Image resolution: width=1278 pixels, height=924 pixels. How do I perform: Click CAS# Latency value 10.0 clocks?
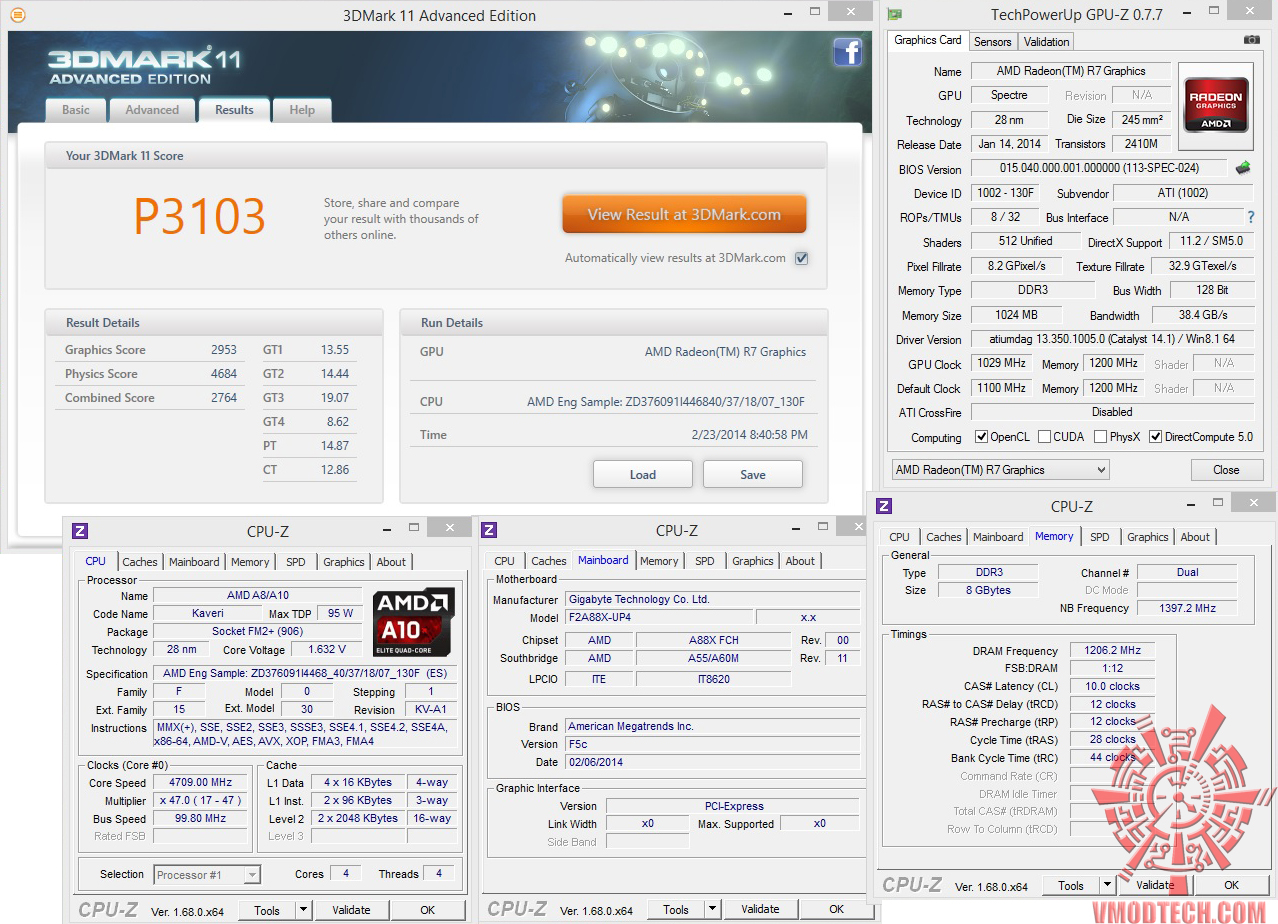point(1112,686)
